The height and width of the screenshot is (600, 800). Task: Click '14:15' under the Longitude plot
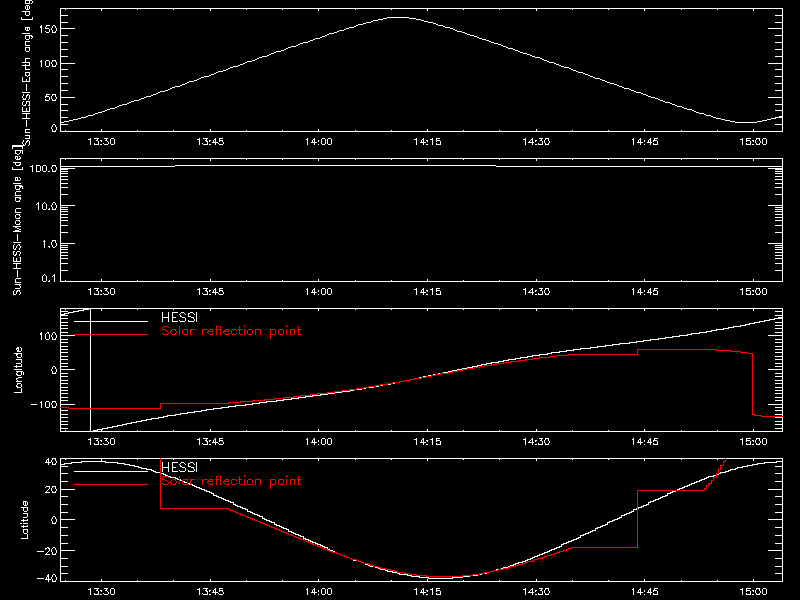click(427, 442)
